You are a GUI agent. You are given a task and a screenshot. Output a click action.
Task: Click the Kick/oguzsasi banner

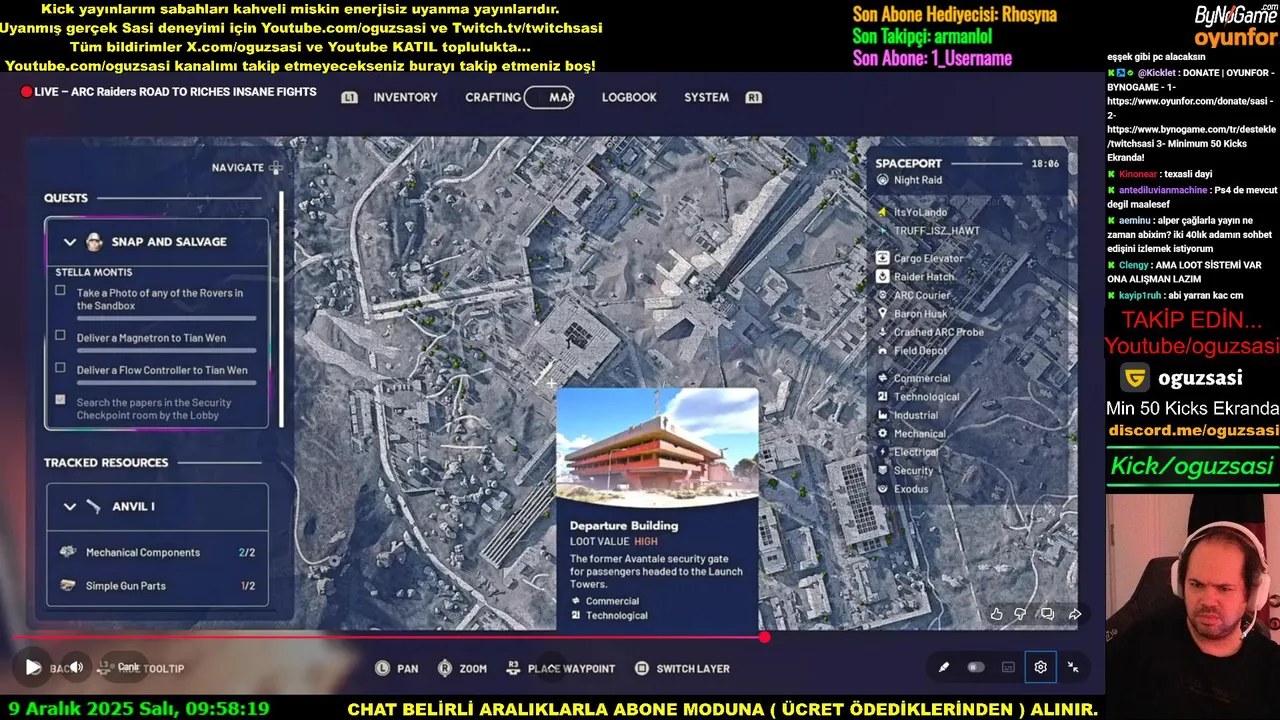(1192, 466)
